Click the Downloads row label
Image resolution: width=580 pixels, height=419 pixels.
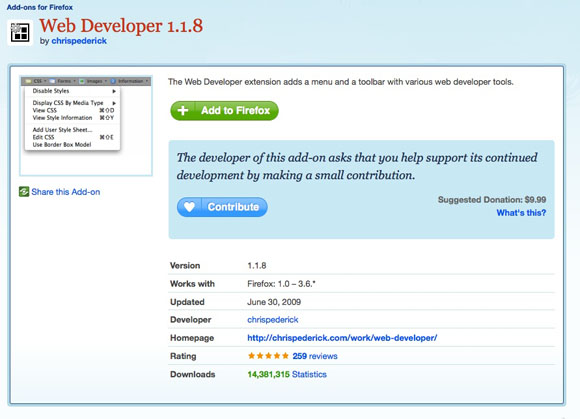(192, 374)
